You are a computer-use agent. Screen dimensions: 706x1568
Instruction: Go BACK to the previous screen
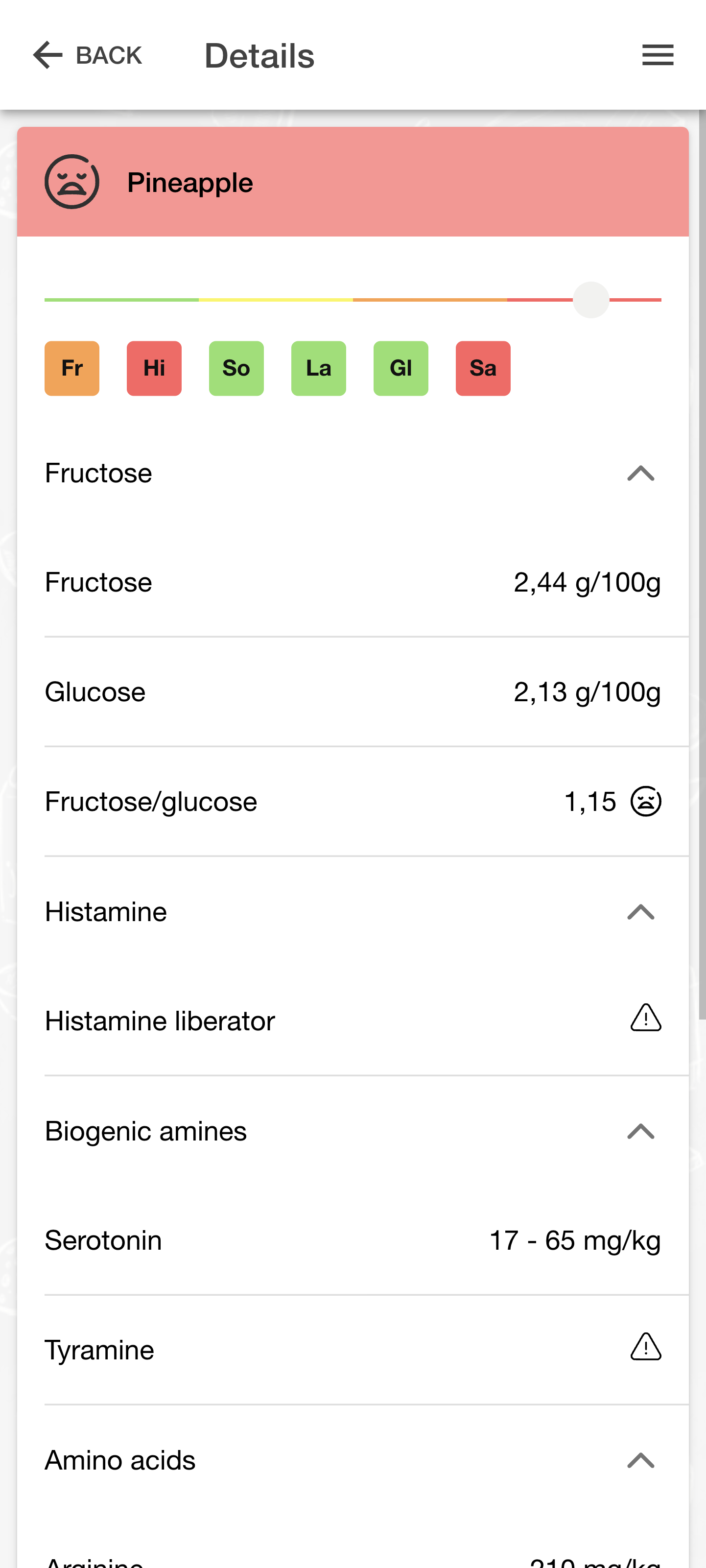[x=87, y=55]
